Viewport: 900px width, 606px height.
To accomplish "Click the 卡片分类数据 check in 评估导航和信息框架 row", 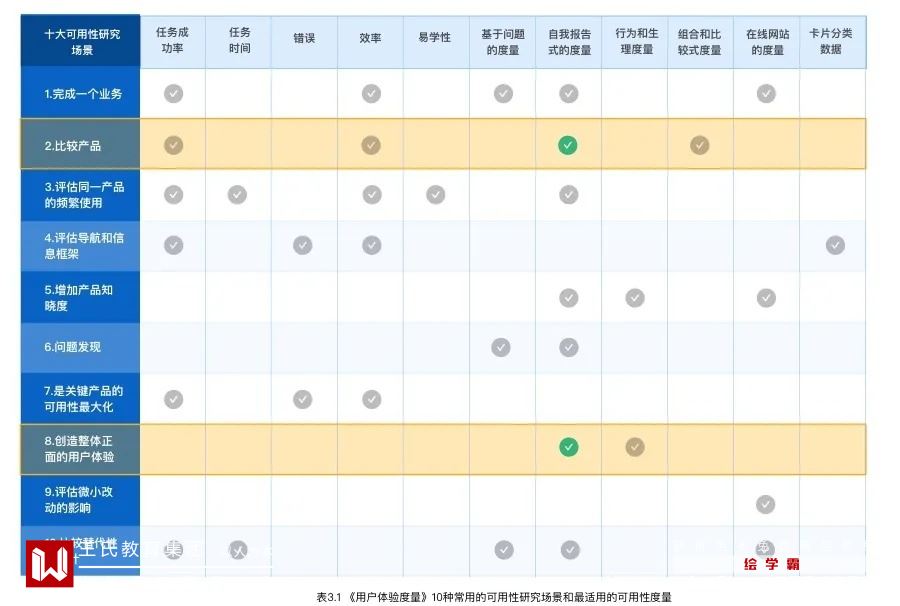I will pos(835,245).
